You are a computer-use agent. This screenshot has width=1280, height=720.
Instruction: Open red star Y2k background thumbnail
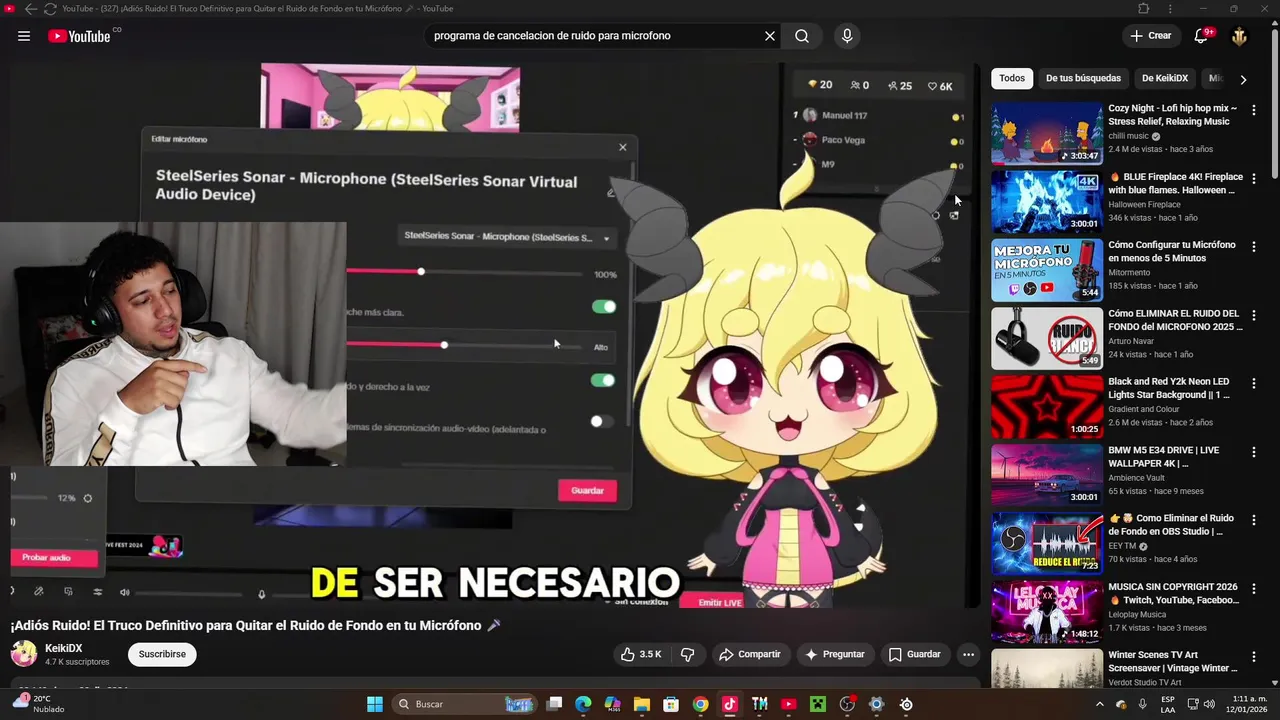(x=1047, y=406)
